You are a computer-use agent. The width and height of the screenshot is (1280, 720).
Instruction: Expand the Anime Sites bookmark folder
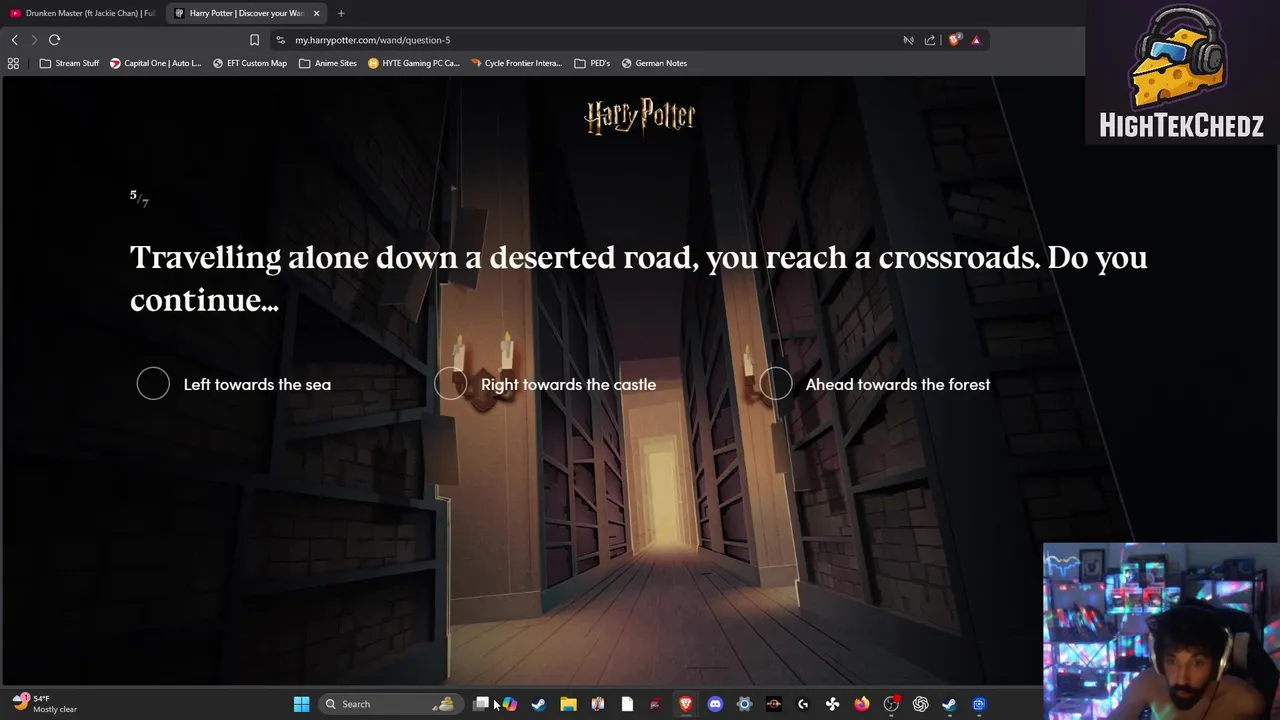coord(328,63)
